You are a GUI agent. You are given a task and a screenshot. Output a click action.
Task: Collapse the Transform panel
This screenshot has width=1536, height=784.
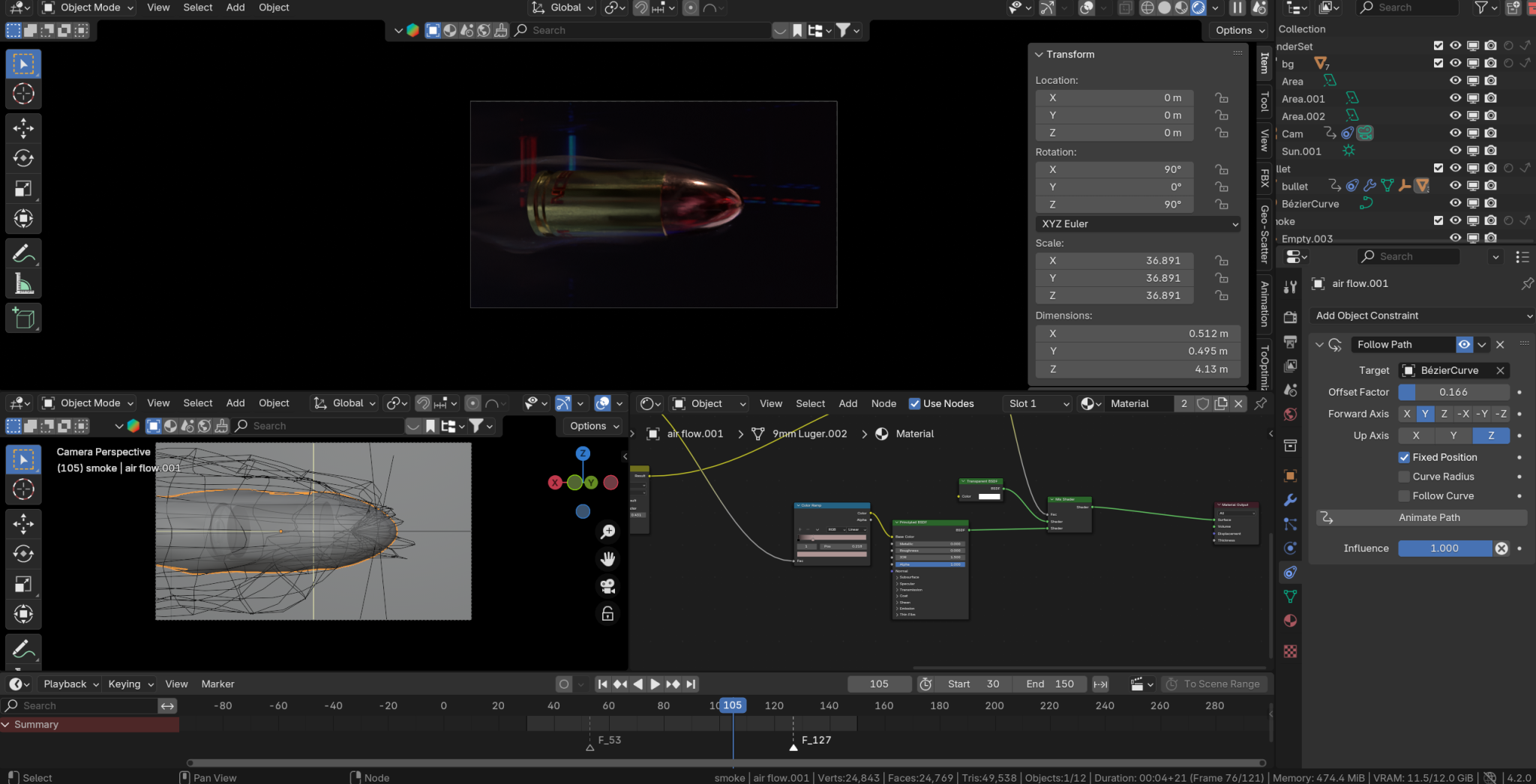click(1039, 55)
